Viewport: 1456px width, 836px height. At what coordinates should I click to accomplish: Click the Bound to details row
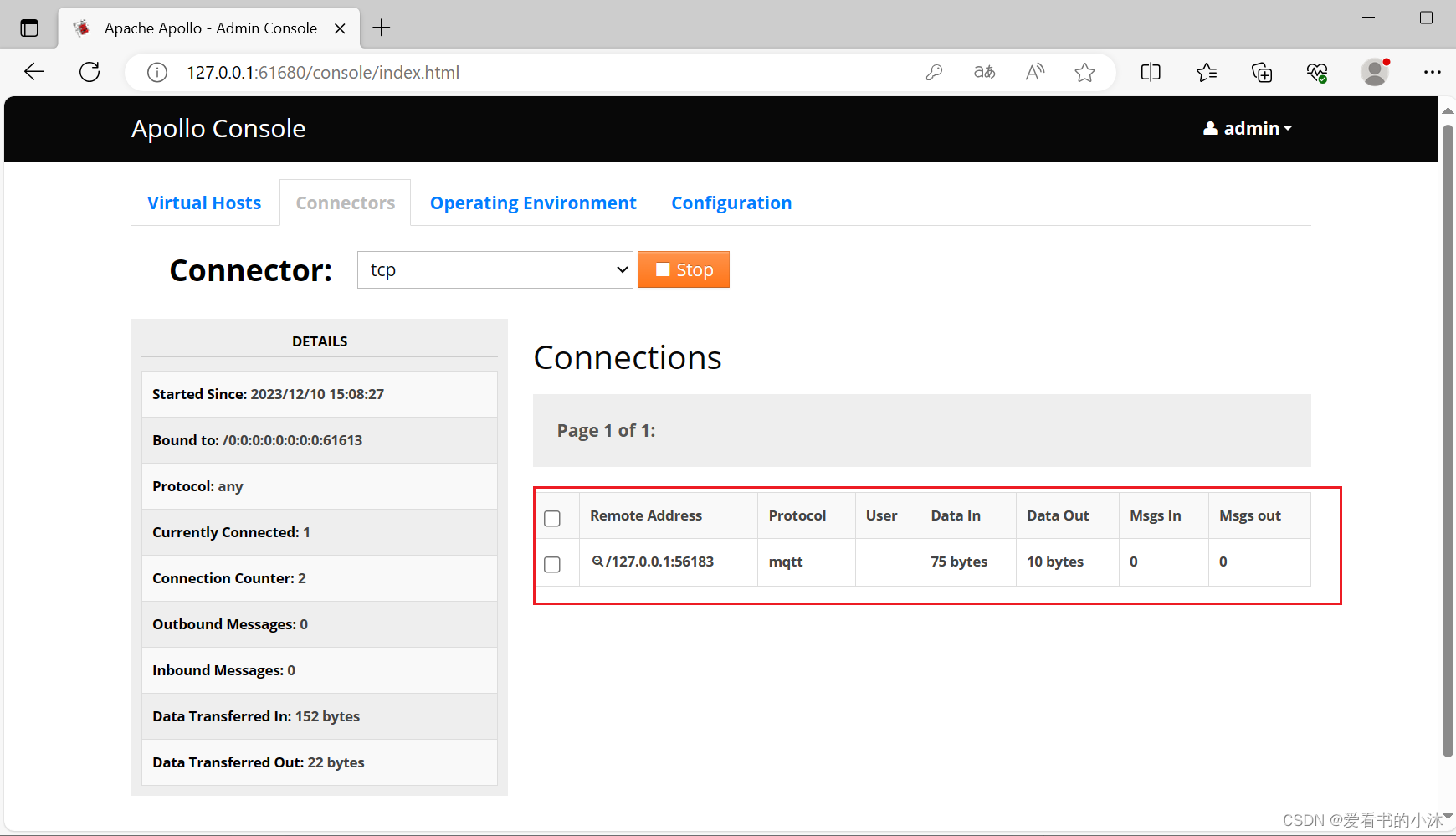tap(320, 440)
